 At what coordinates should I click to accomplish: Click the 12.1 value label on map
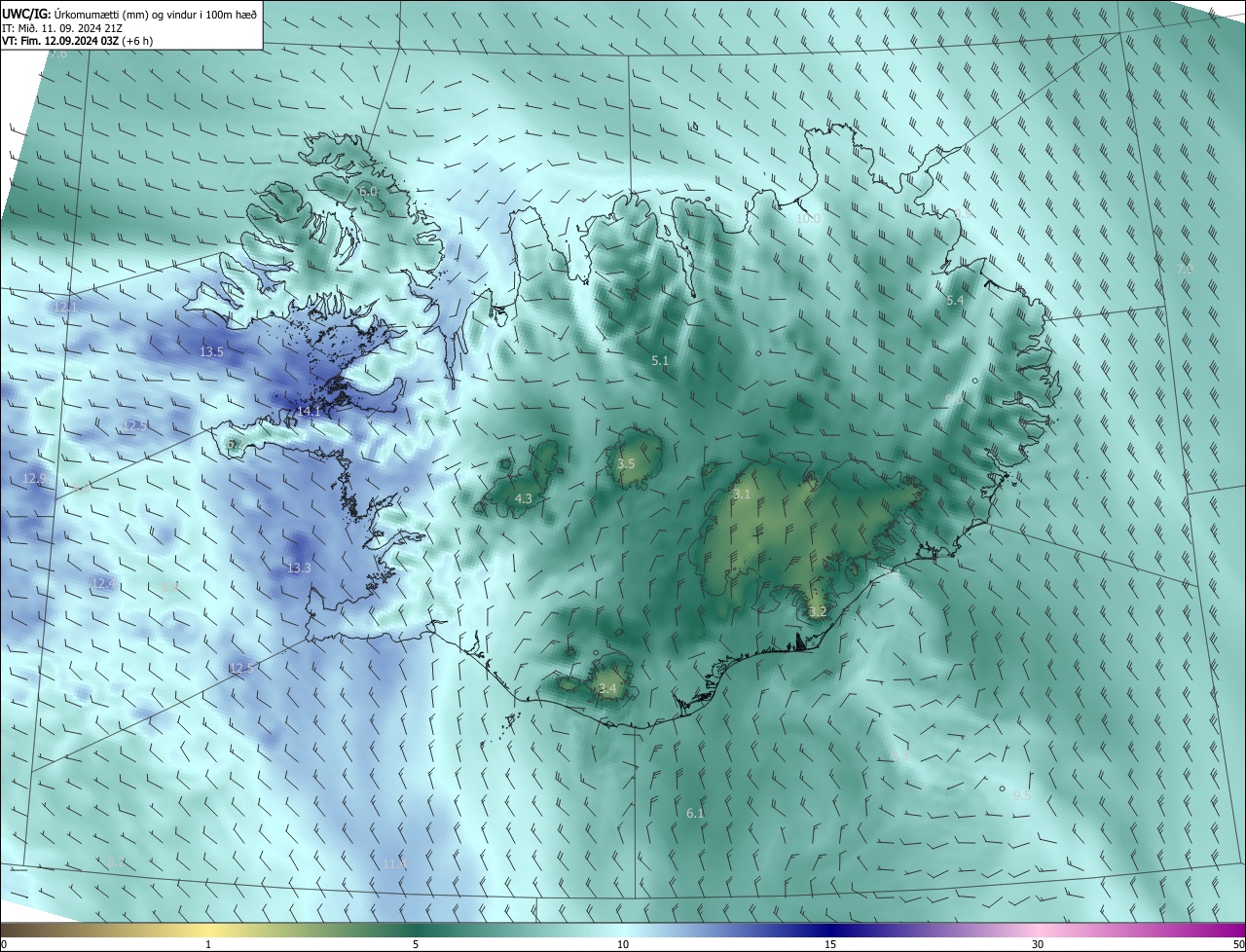[65, 308]
